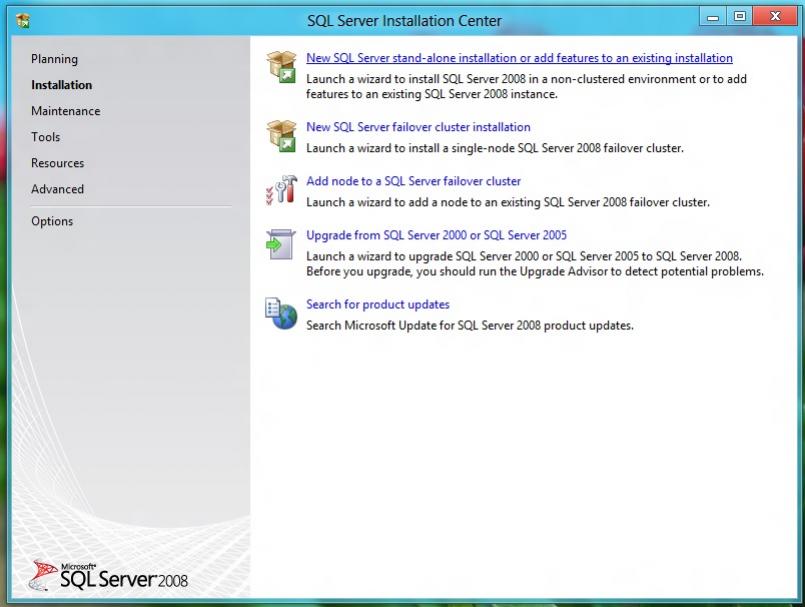
Task: Select the Installation section
Action: coord(62,85)
